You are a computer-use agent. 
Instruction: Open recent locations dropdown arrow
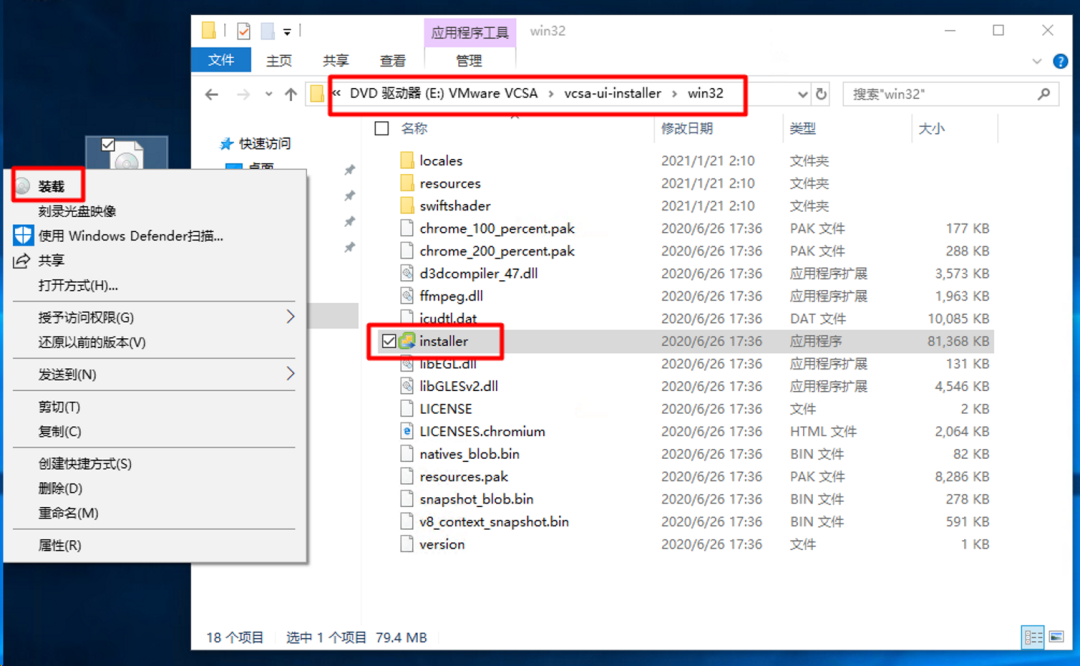pos(269,94)
